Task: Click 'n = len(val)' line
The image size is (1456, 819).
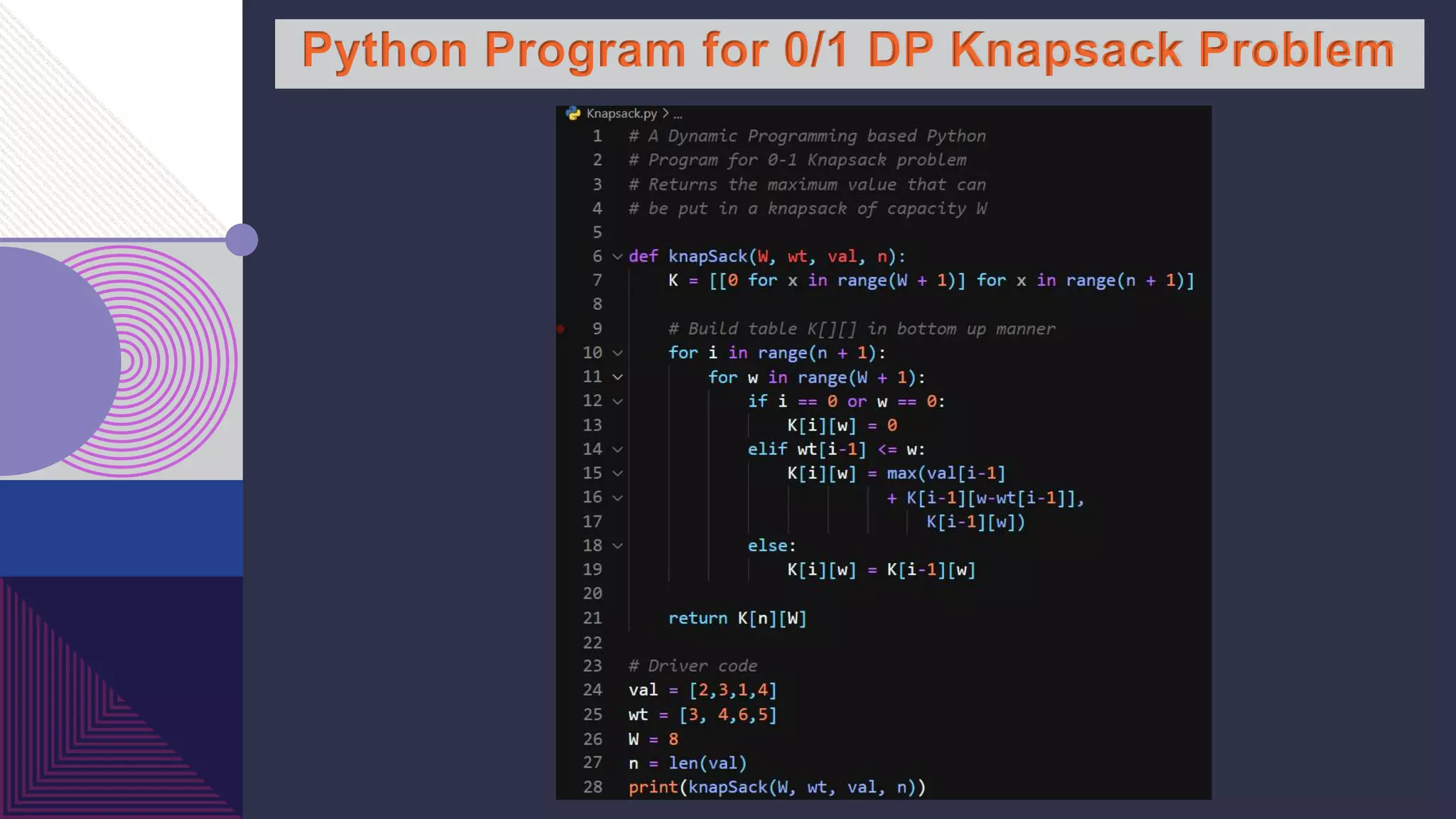Action: (x=687, y=763)
